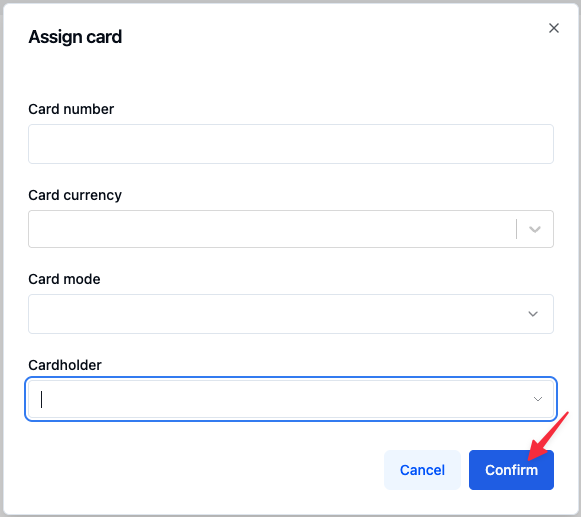581x517 pixels.
Task: Click the Card currency chevron arrow
Action: click(x=535, y=229)
